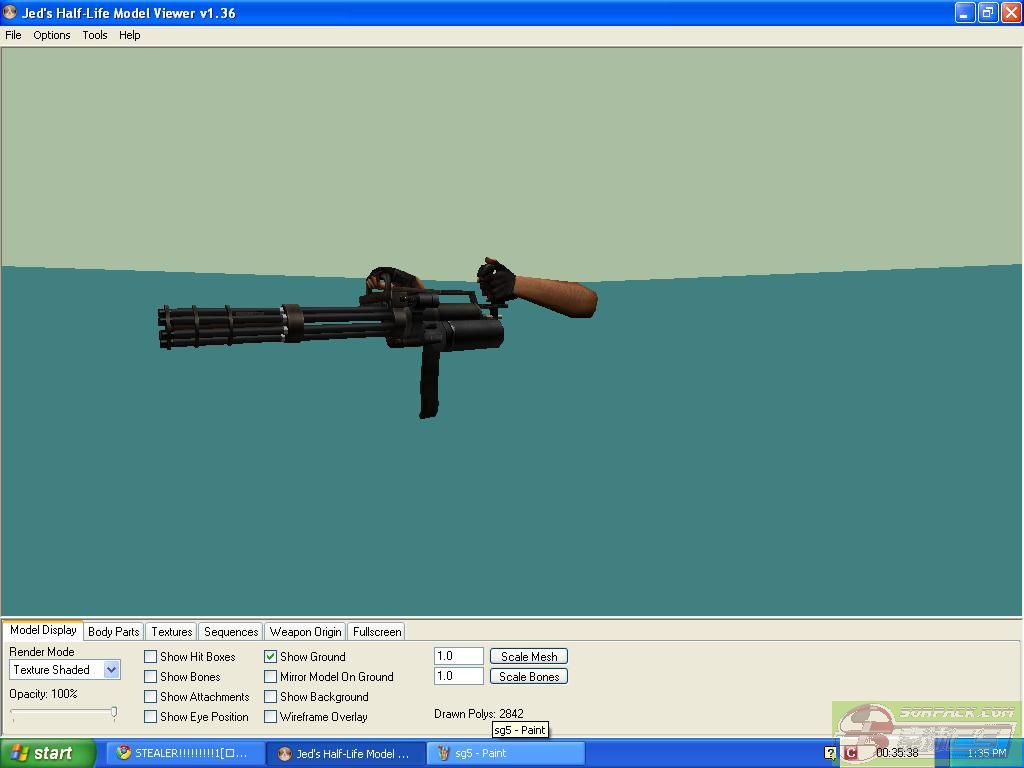
Task: Enable the Wireframe Overlay checkbox
Action: point(271,717)
